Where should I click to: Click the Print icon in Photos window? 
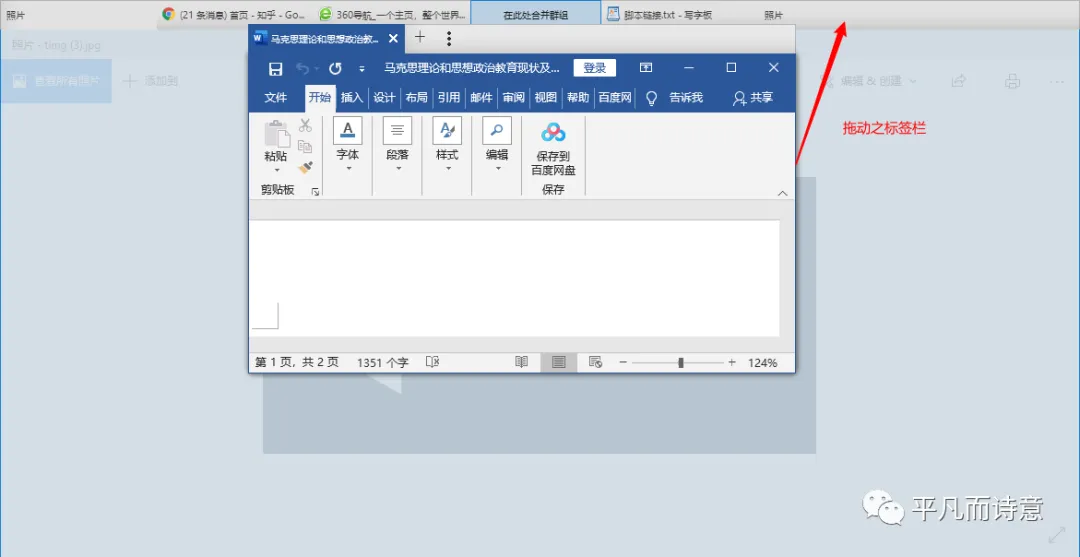point(1012,81)
